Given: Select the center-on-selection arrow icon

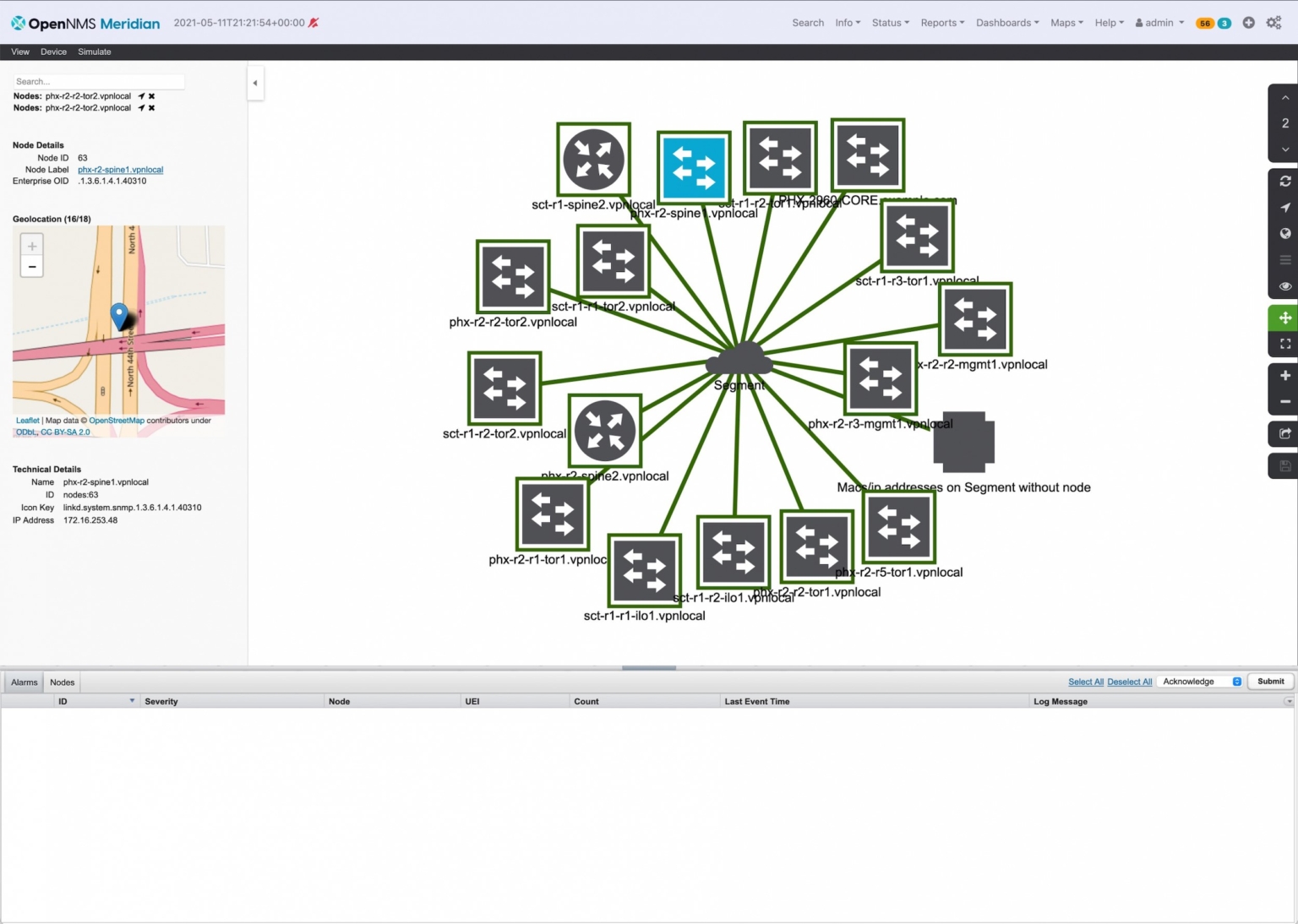Looking at the screenshot, I should [x=1284, y=207].
